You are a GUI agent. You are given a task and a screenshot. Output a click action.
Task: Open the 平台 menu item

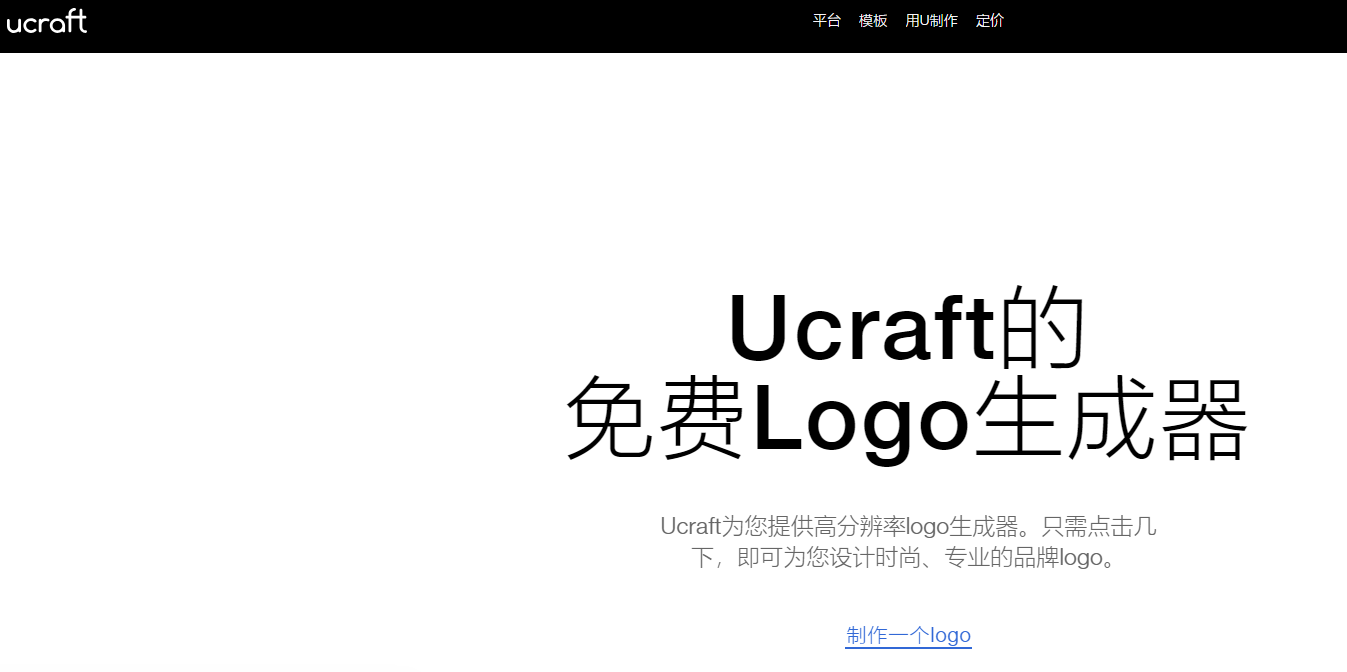click(x=826, y=21)
